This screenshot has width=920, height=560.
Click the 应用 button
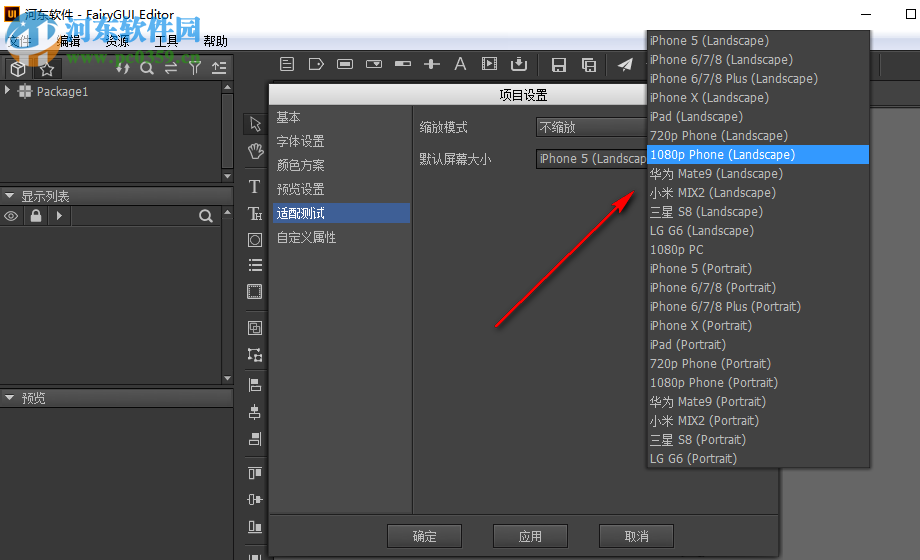click(x=530, y=536)
